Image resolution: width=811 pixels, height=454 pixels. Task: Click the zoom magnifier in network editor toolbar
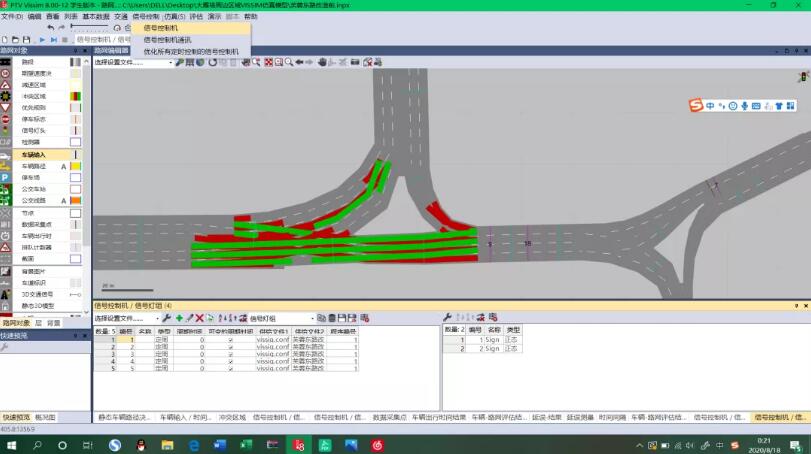click(x=289, y=62)
